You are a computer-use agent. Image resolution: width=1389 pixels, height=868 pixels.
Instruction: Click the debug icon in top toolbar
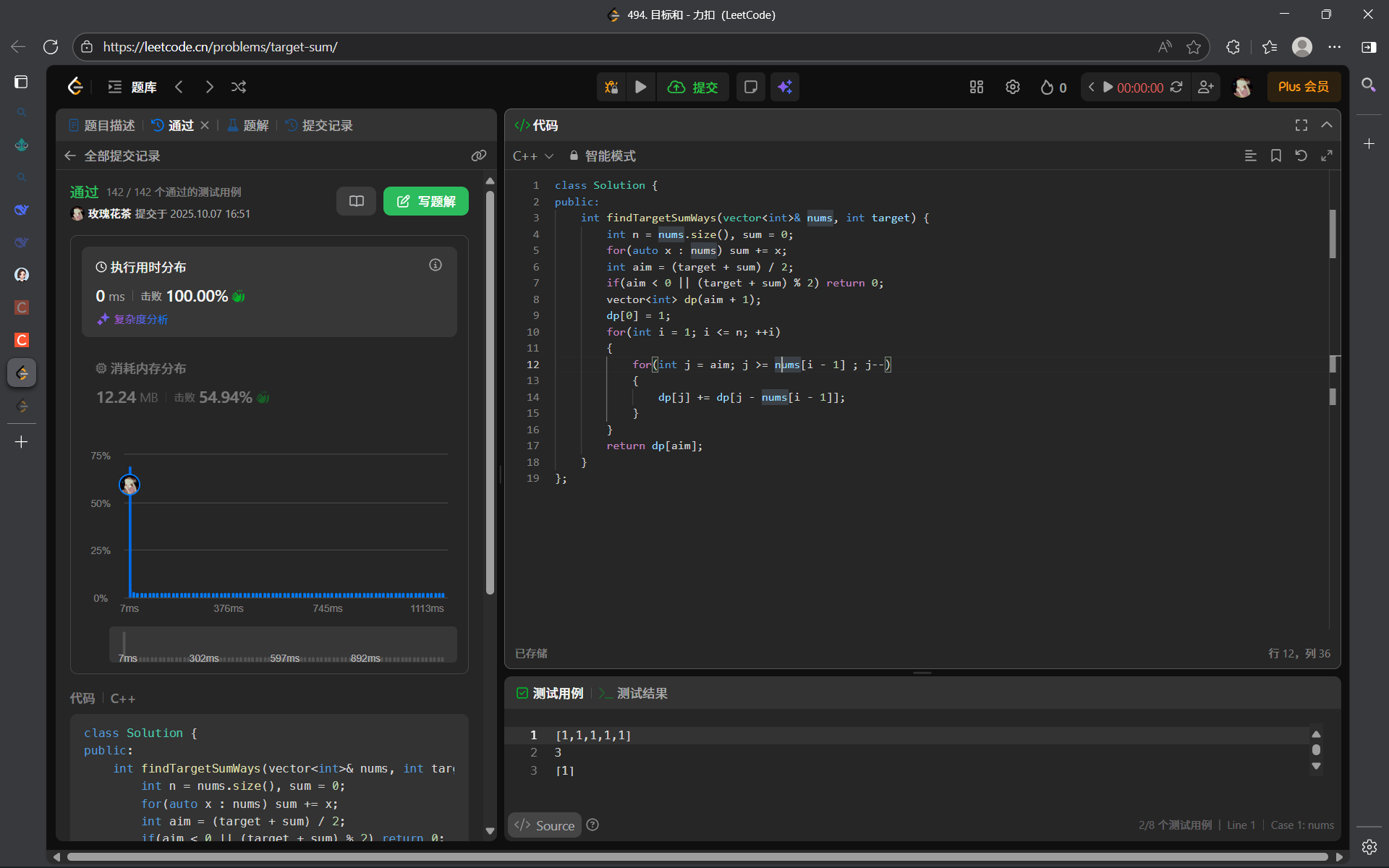611,87
